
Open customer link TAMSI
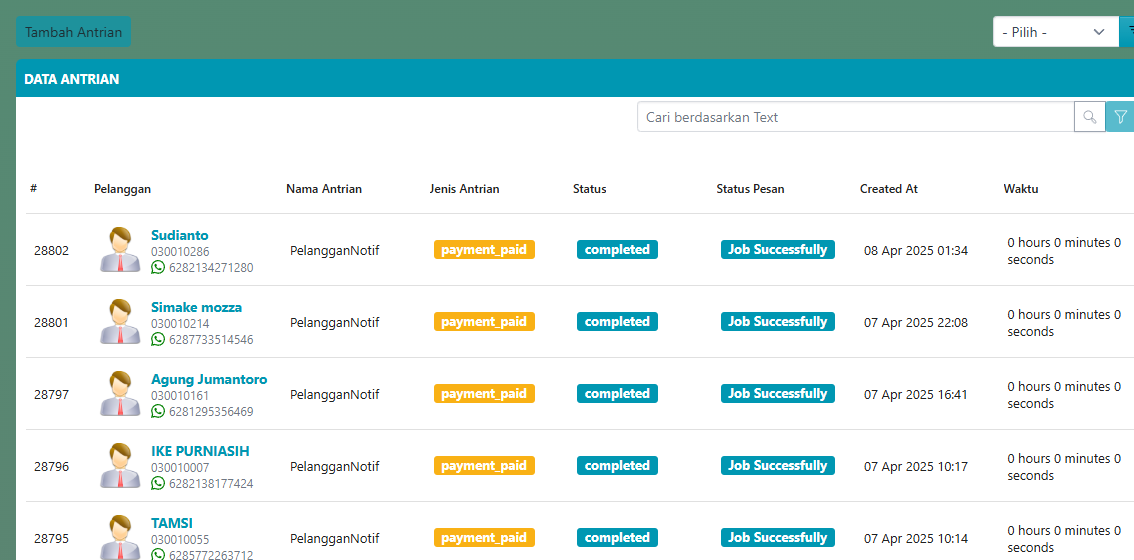[172, 523]
